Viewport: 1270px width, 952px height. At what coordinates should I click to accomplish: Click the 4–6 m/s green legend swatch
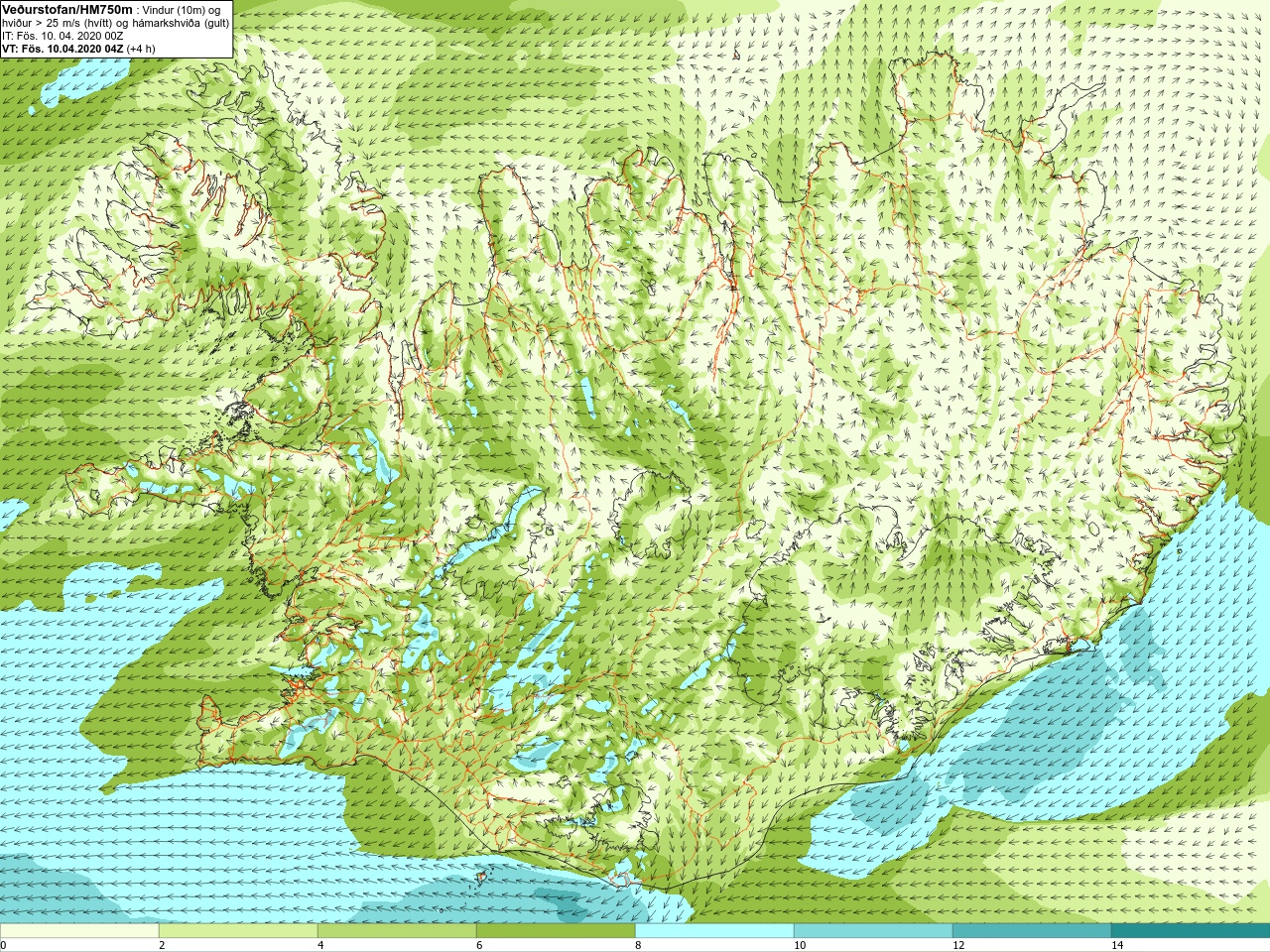pyautogui.click(x=397, y=931)
